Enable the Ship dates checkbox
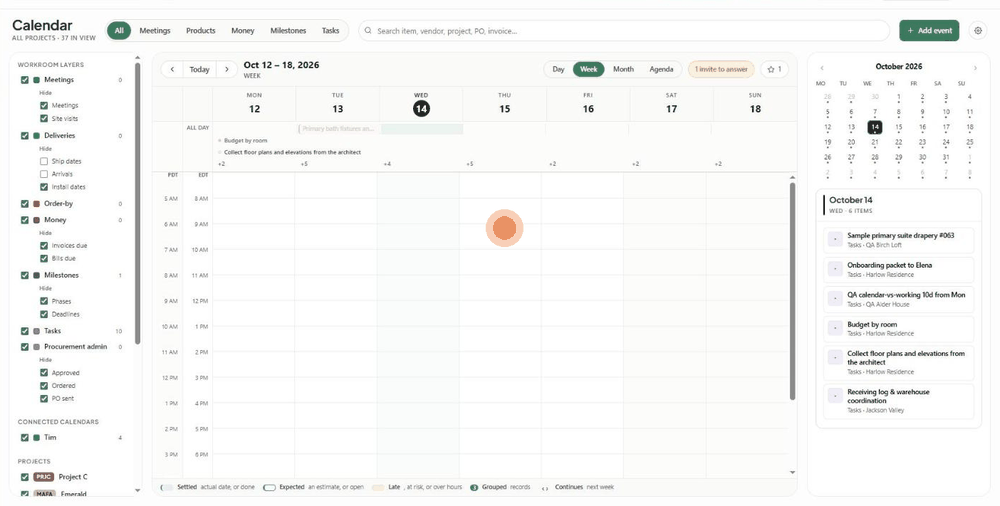 pyautogui.click(x=44, y=161)
